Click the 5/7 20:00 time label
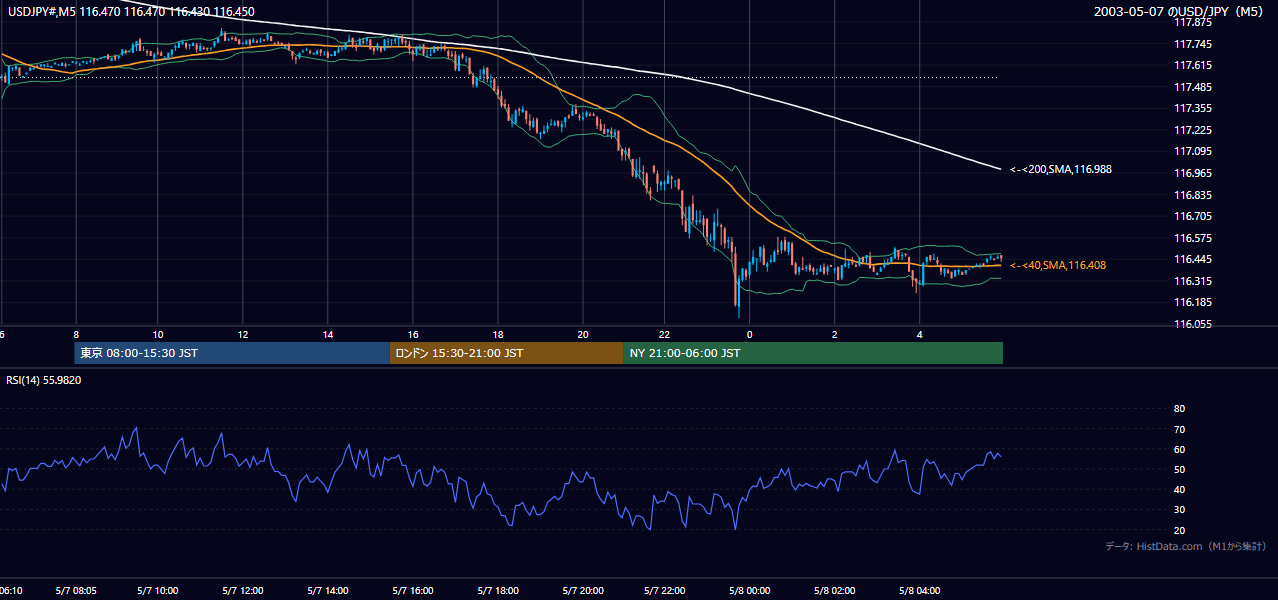The height and width of the screenshot is (600, 1278). [x=583, y=591]
